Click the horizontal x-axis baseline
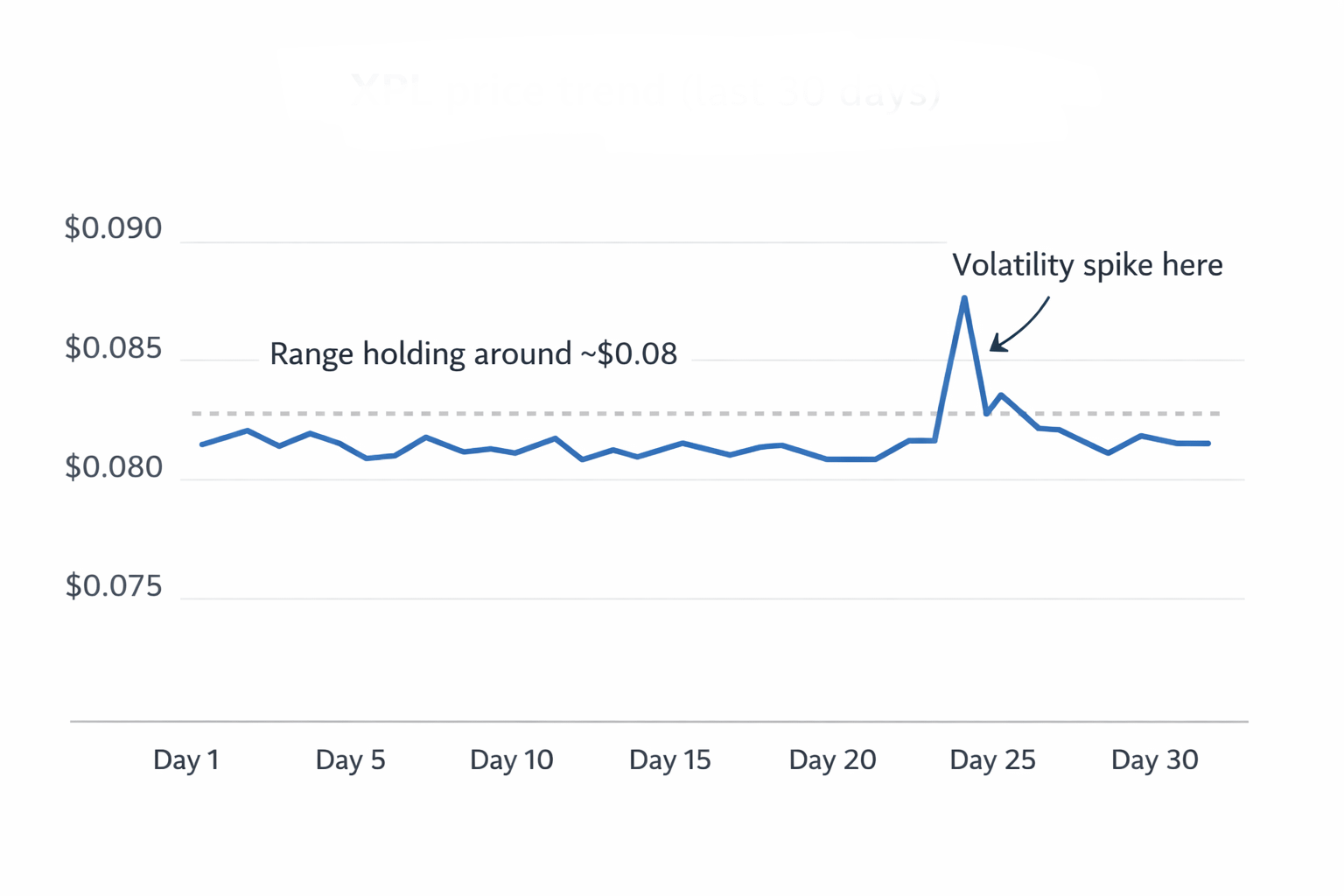 tap(658, 722)
